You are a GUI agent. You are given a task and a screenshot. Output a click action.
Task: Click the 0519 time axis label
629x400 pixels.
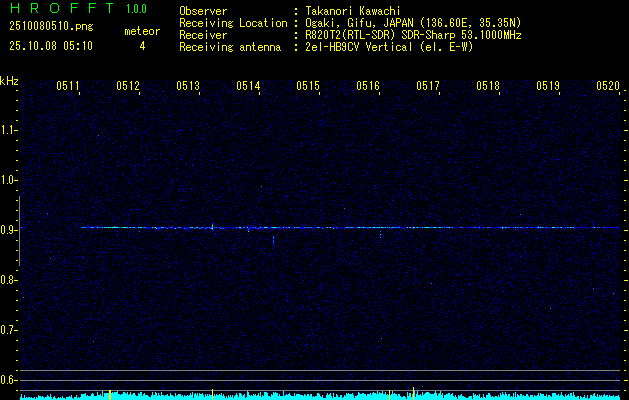[x=548, y=86]
